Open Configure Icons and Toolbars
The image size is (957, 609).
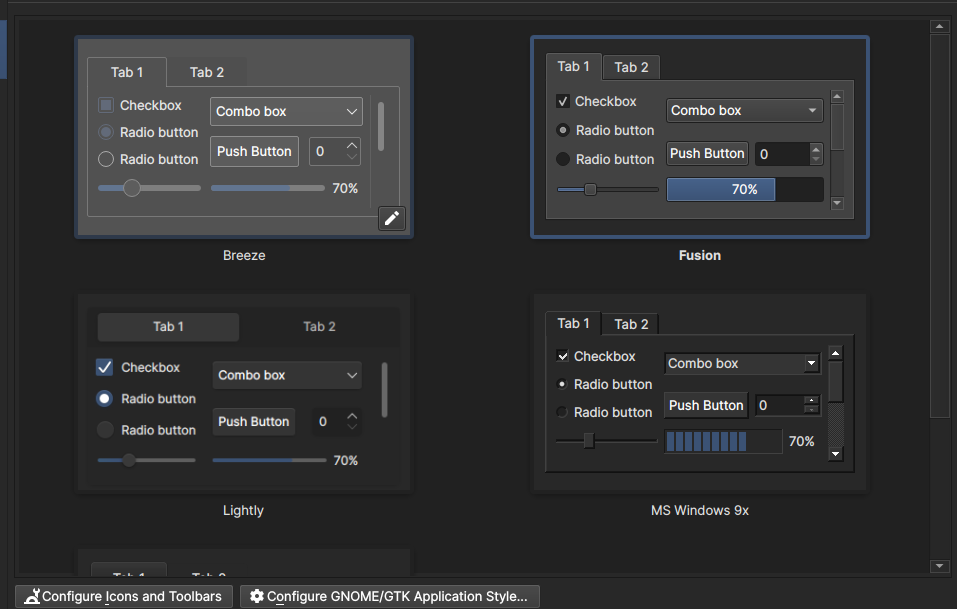(x=124, y=596)
